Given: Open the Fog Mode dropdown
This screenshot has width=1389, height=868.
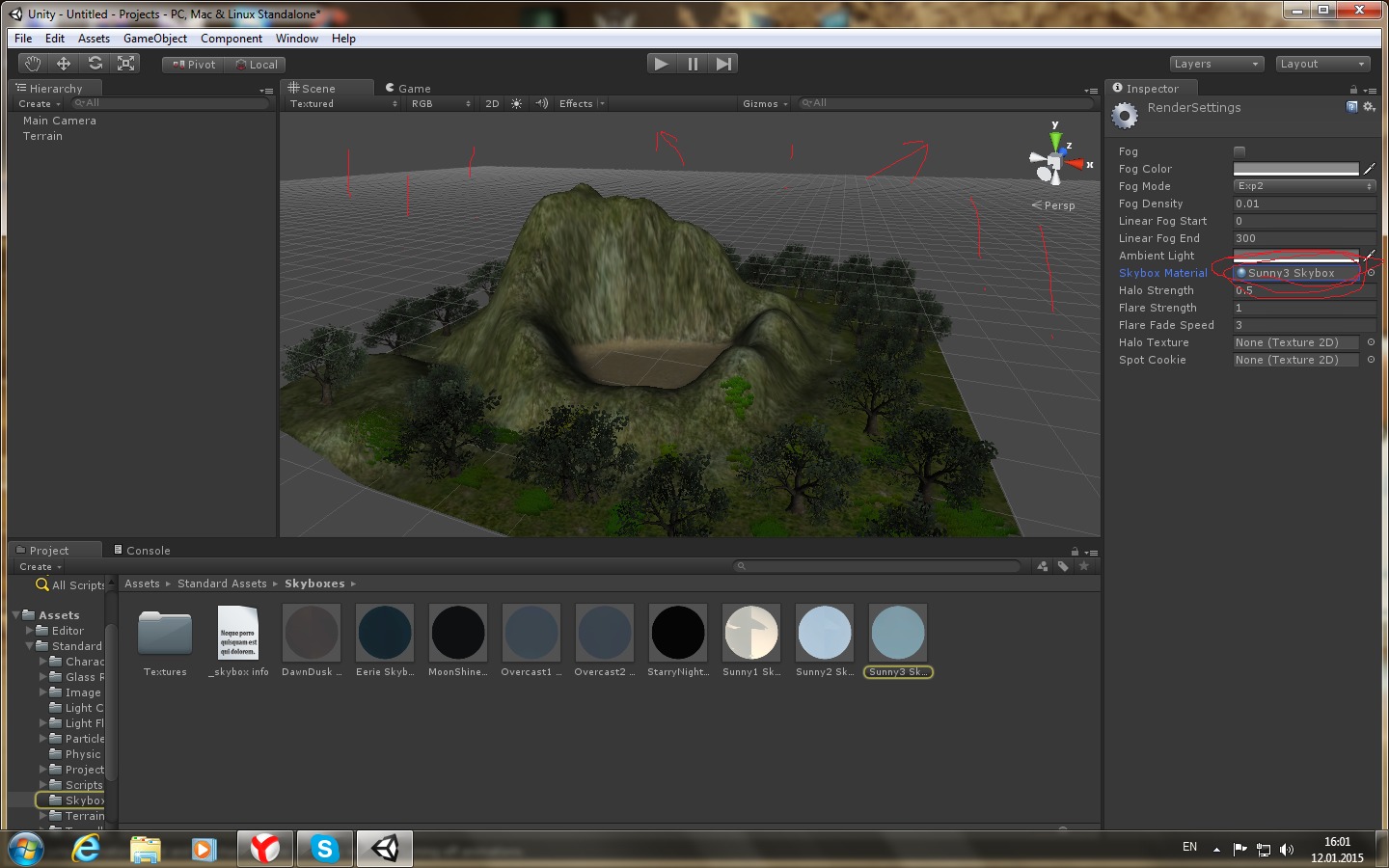Looking at the screenshot, I should 1303,186.
